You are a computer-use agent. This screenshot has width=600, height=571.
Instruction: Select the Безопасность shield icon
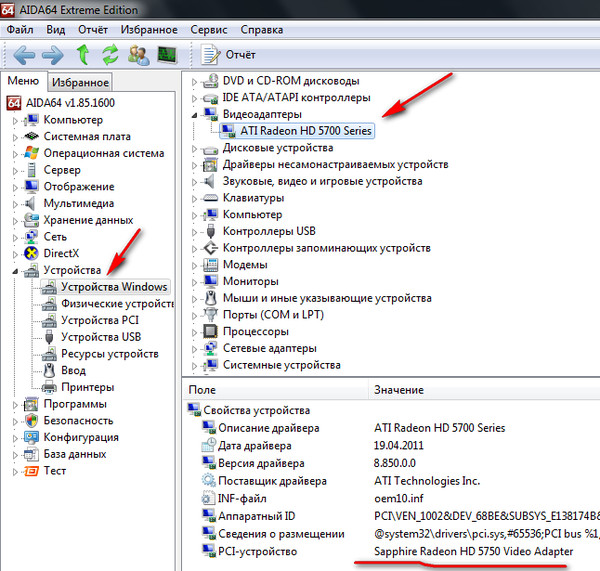coord(31,421)
